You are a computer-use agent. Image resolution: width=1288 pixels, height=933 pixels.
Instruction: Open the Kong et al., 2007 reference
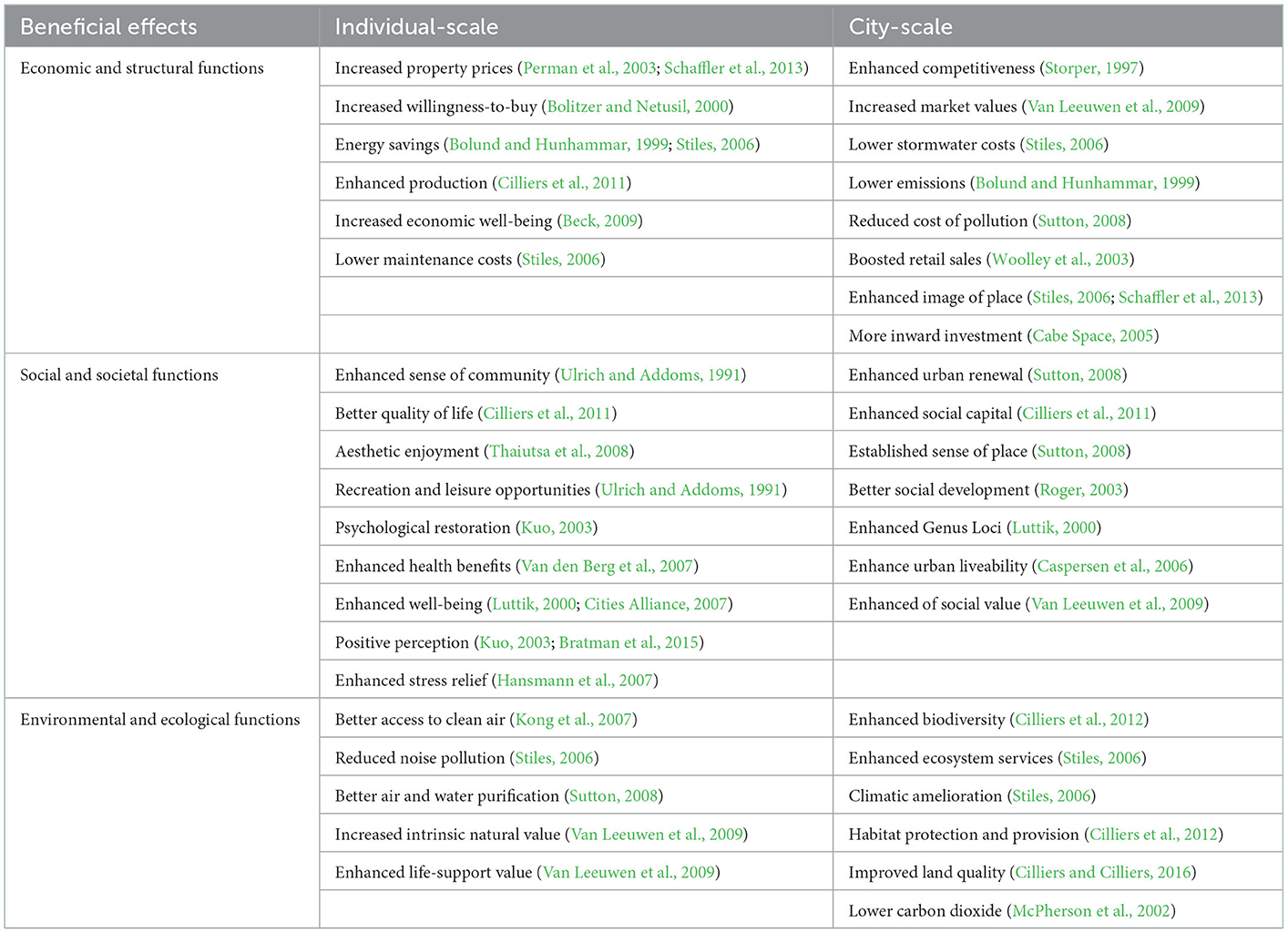574,720
